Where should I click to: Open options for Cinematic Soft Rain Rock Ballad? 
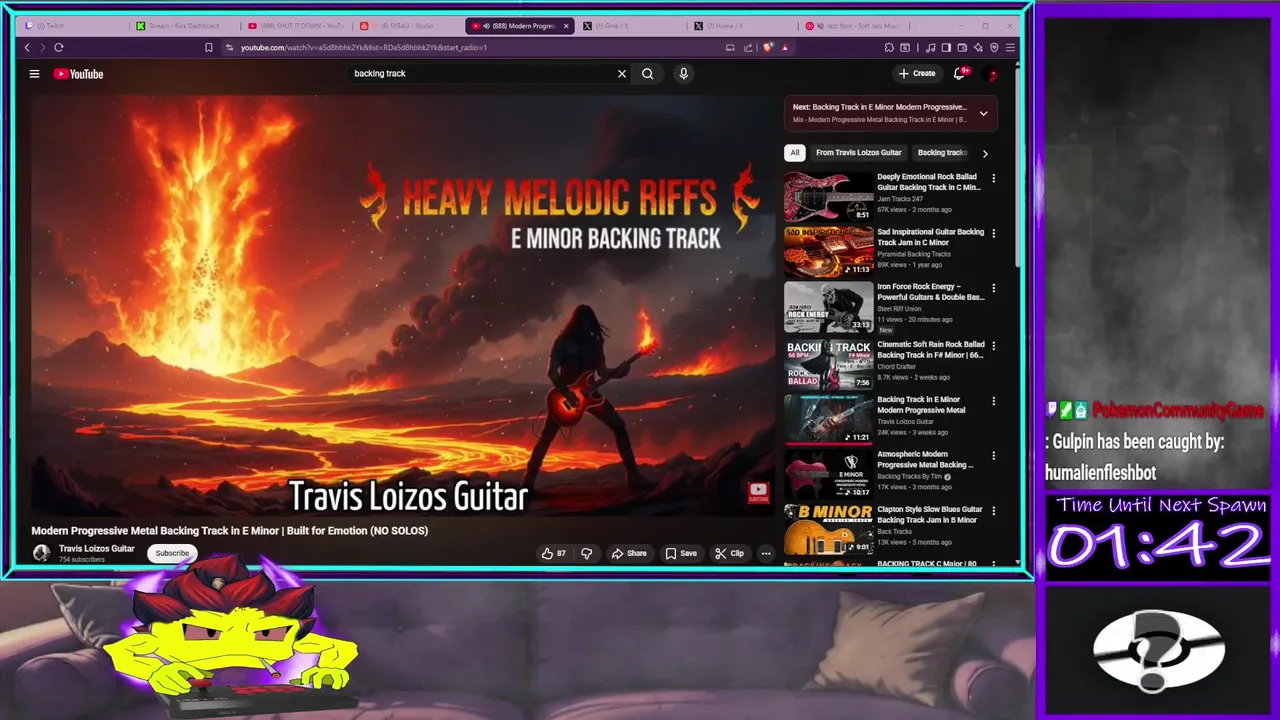click(993, 346)
